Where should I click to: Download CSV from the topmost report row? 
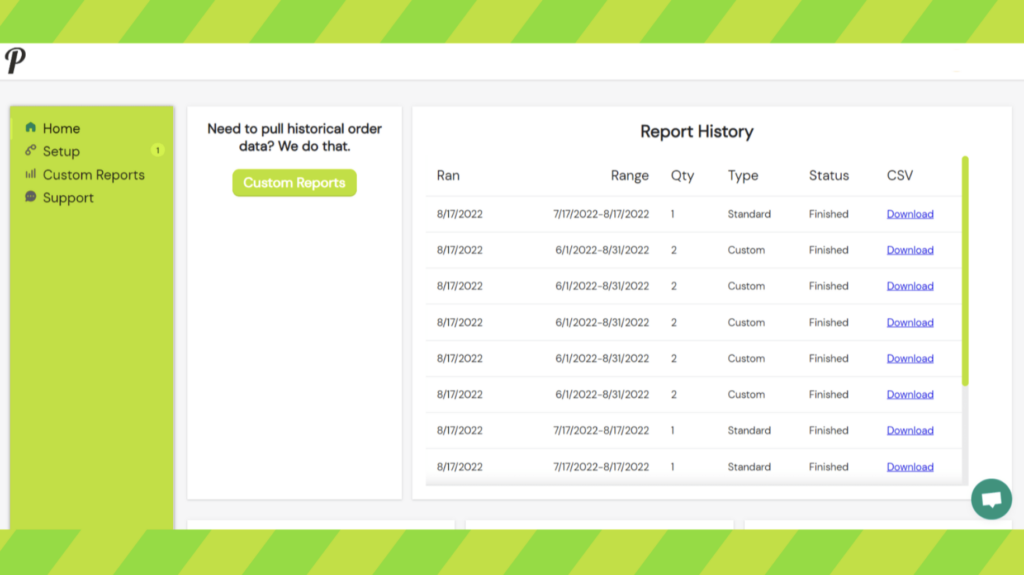910,214
